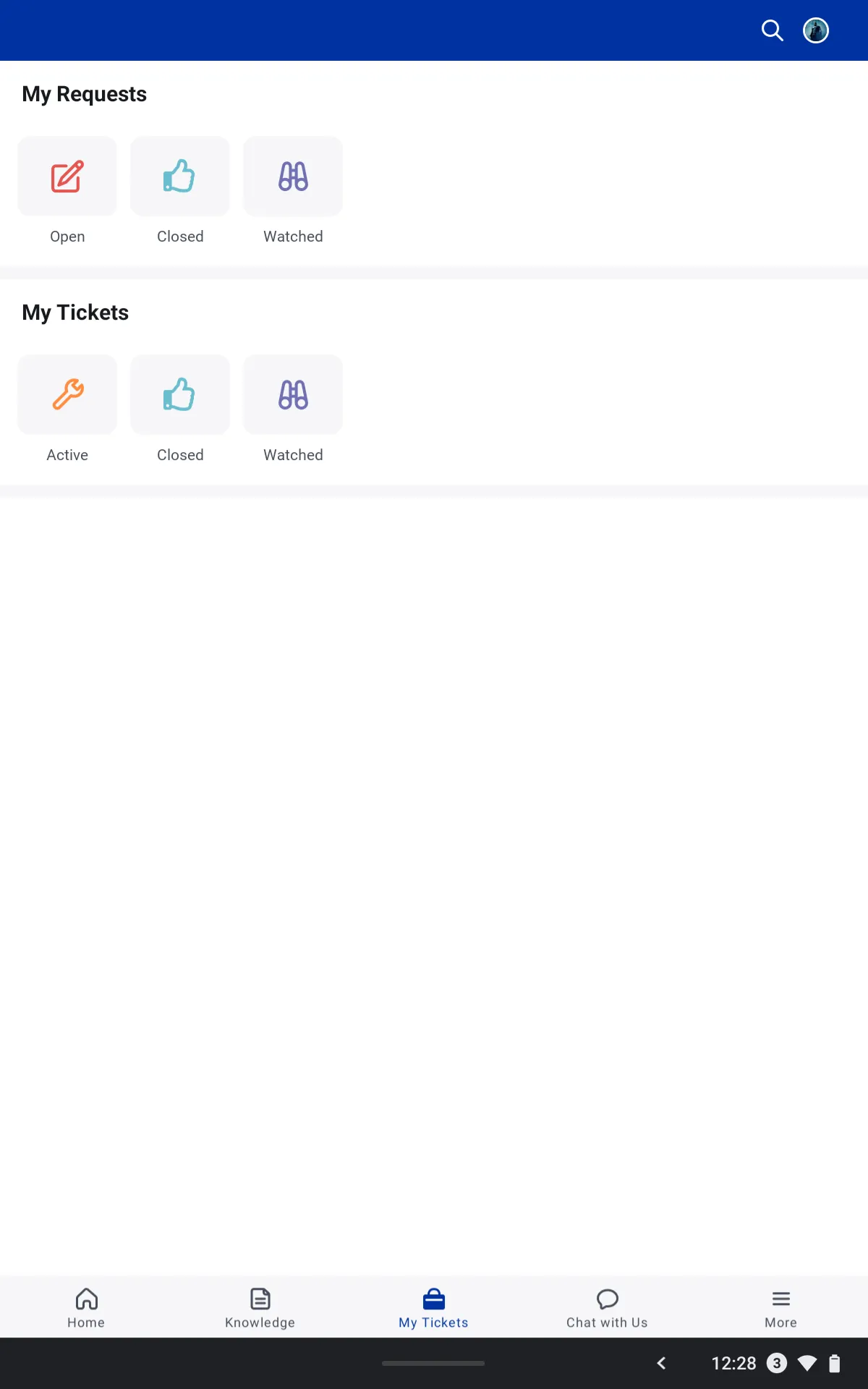Image resolution: width=868 pixels, height=1389 pixels.
Task: Select the Closed requests thumbs-up icon
Action: tap(179, 176)
